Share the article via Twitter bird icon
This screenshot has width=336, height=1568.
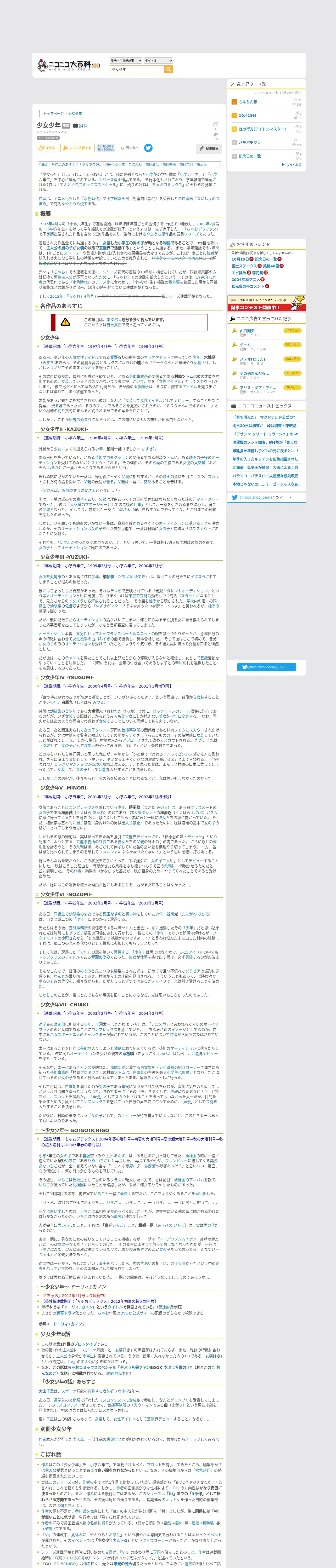(148, 148)
